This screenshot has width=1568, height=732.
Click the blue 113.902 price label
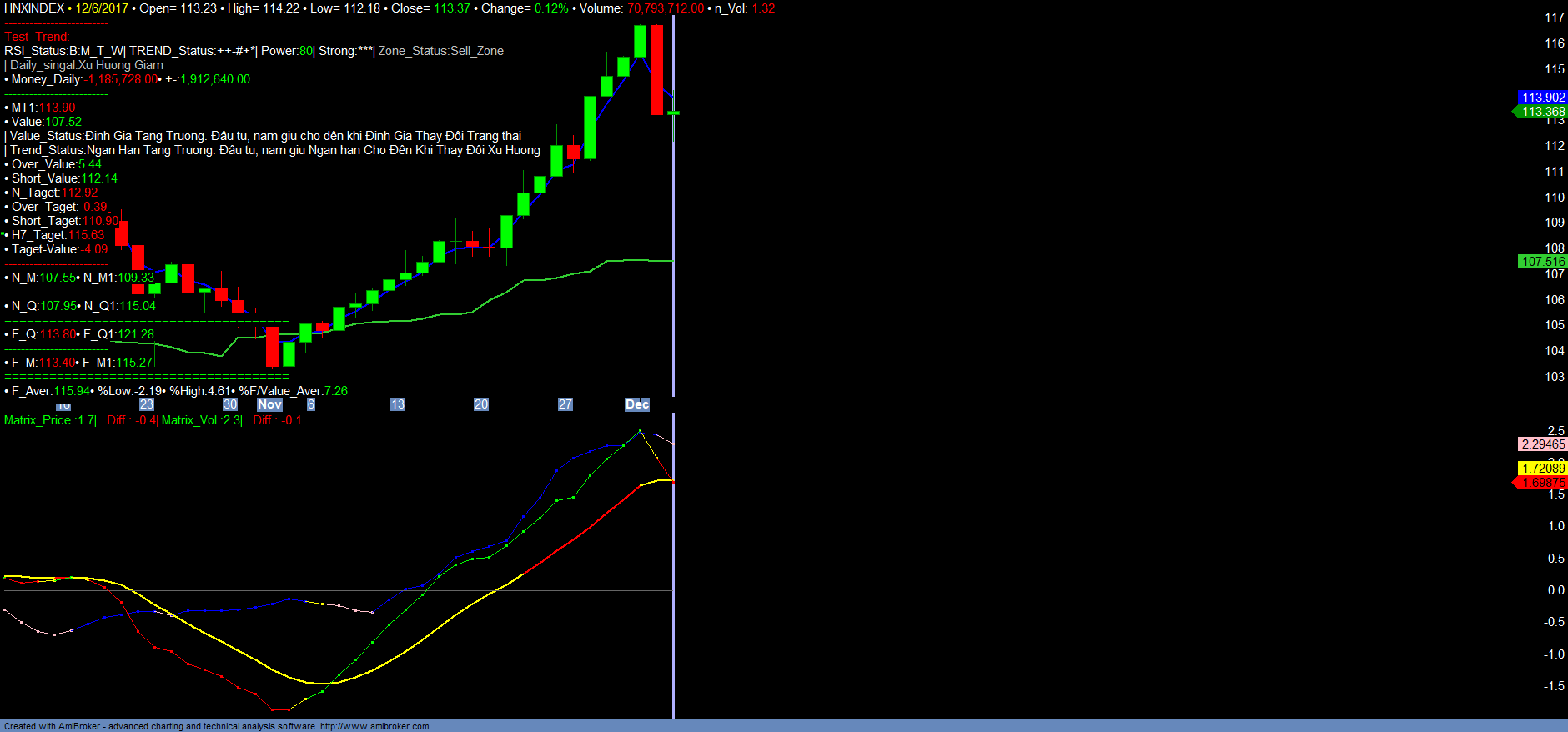click(x=1542, y=98)
